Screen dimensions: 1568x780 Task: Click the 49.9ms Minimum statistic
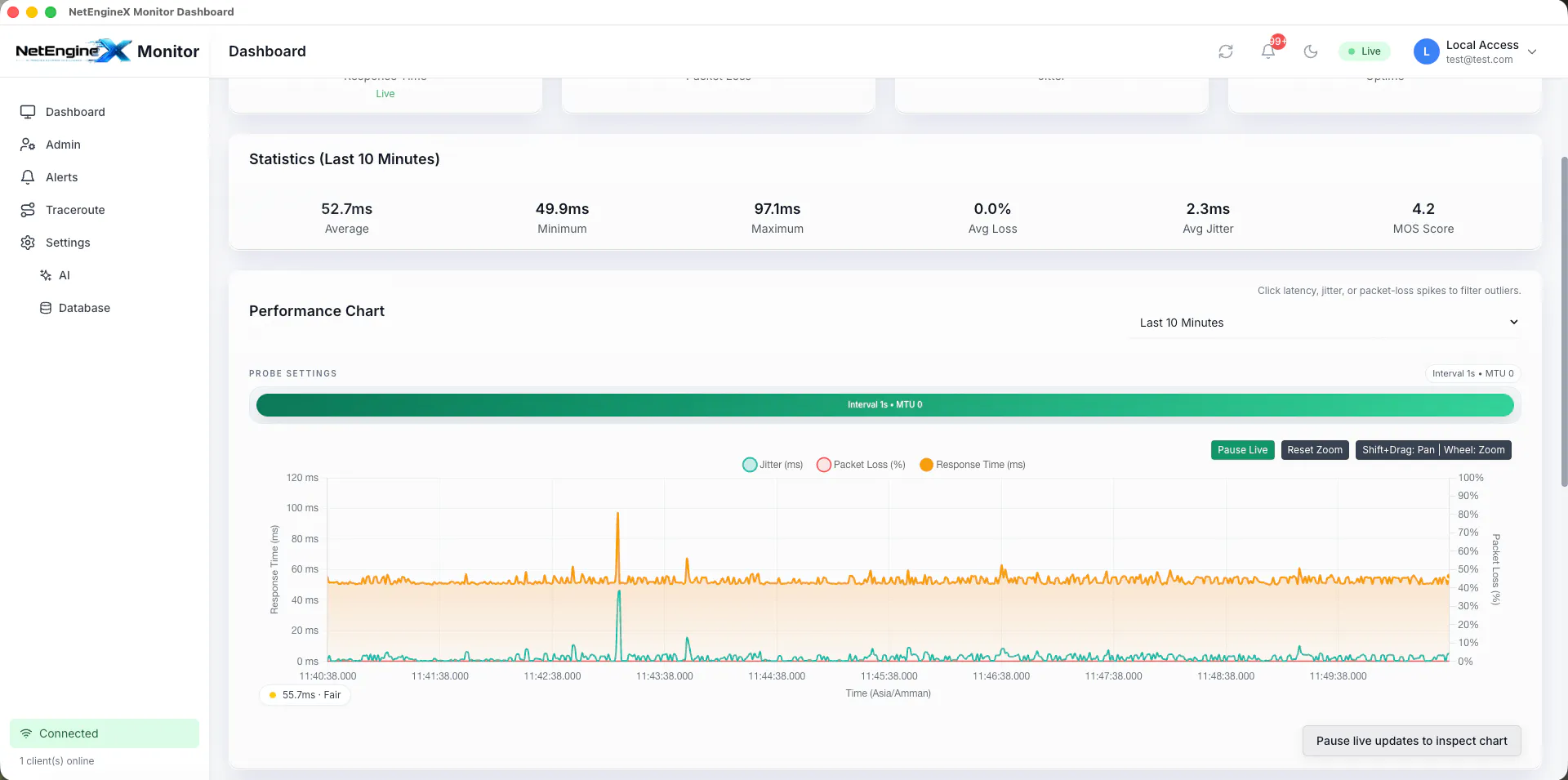click(562, 218)
